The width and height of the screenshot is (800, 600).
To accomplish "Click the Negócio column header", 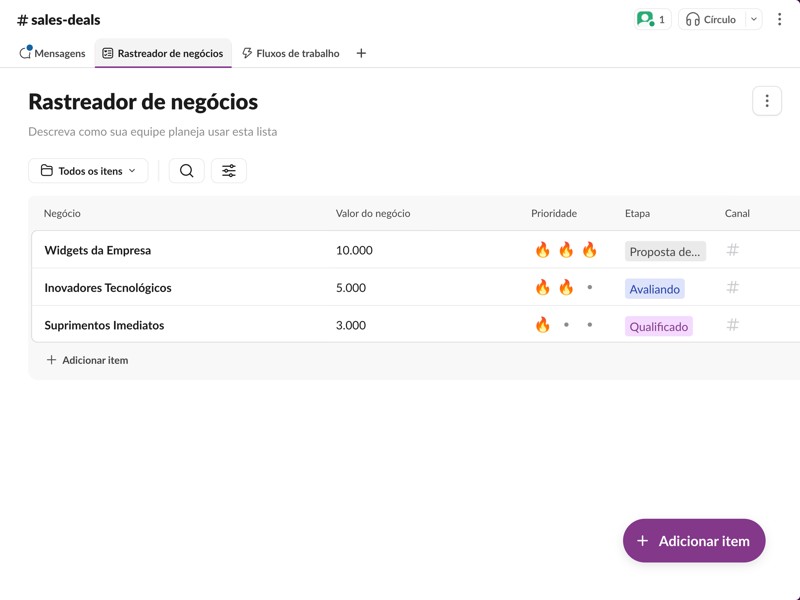I will [x=62, y=213].
